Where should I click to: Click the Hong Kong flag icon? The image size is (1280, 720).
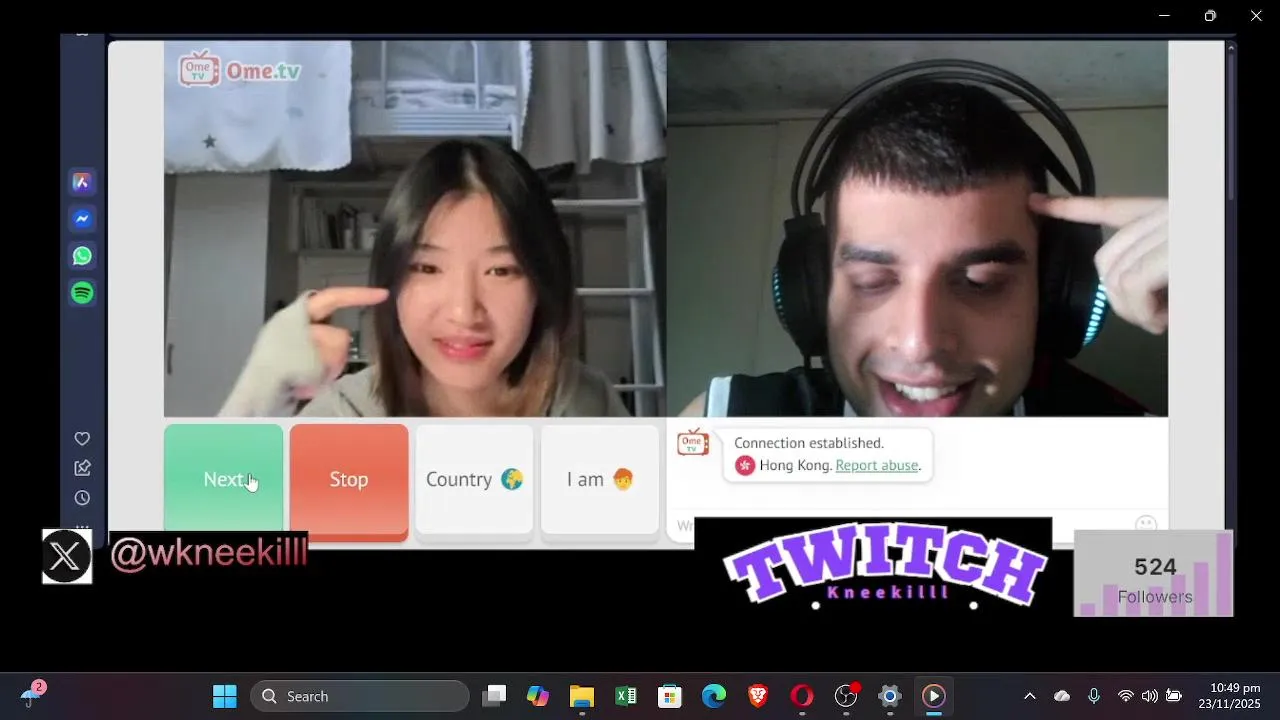[x=744, y=465]
